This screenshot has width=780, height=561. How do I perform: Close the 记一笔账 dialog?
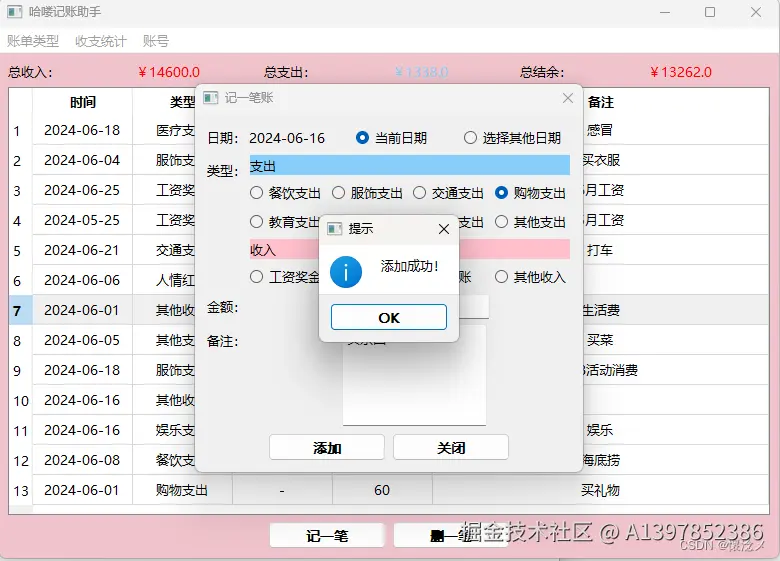coord(568,98)
